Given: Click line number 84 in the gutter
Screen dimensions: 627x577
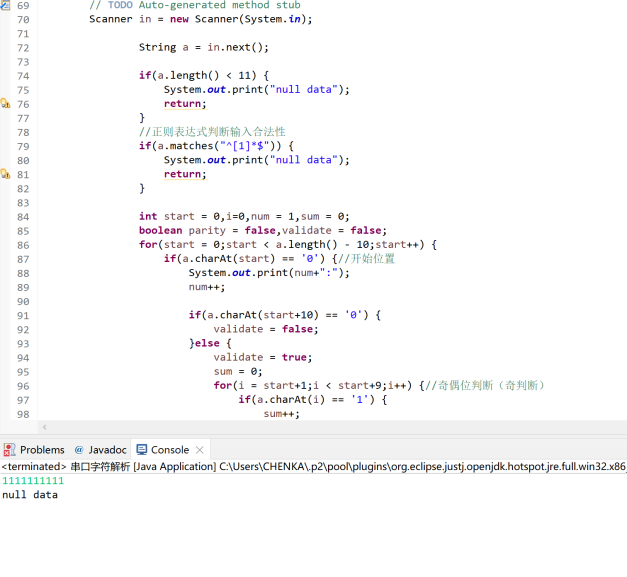Looking at the screenshot, I should [23, 217].
